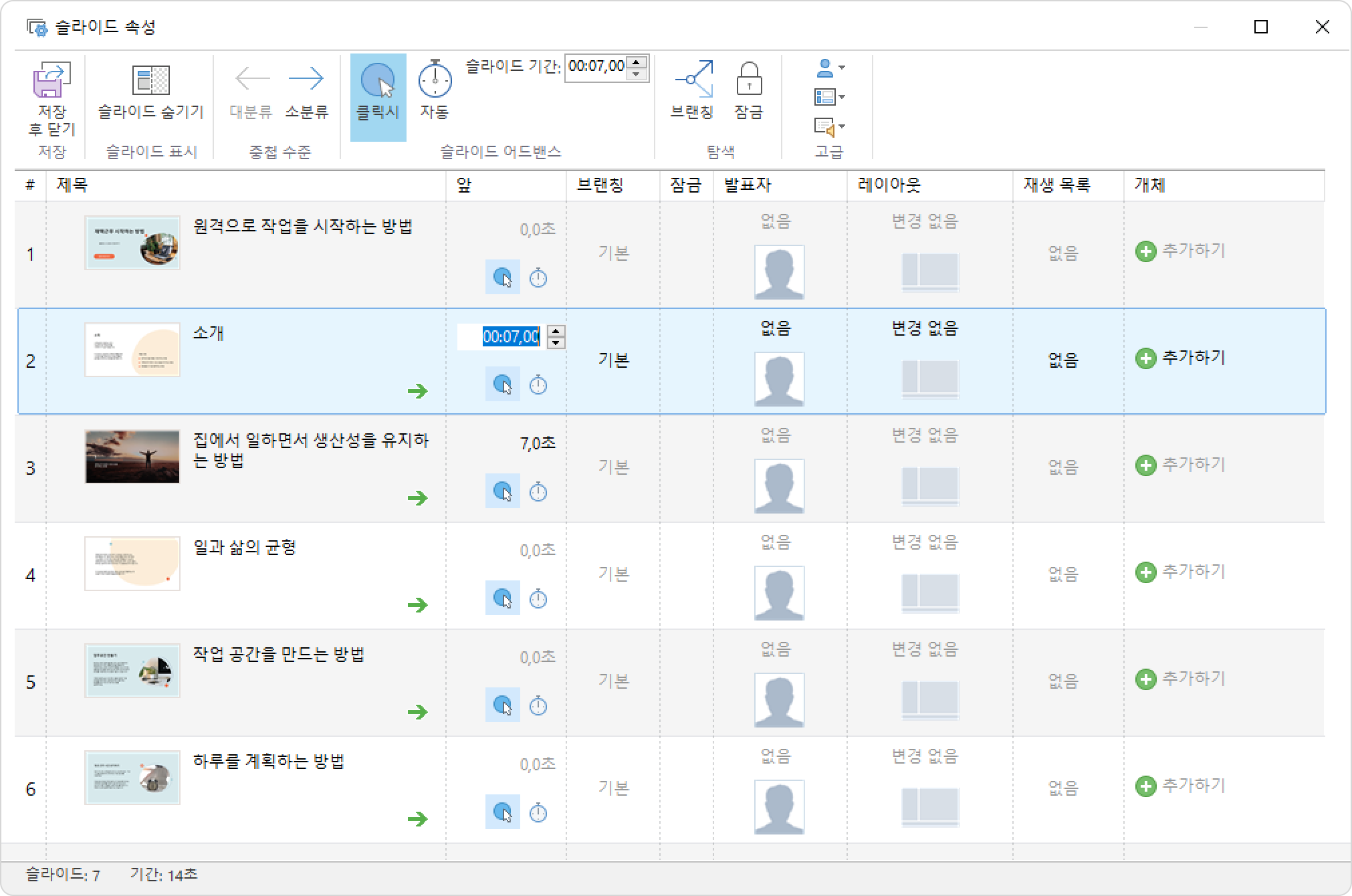The width and height of the screenshot is (1352, 896).
Task: Switch slide 5 to automatic timer advance
Action: [538, 706]
